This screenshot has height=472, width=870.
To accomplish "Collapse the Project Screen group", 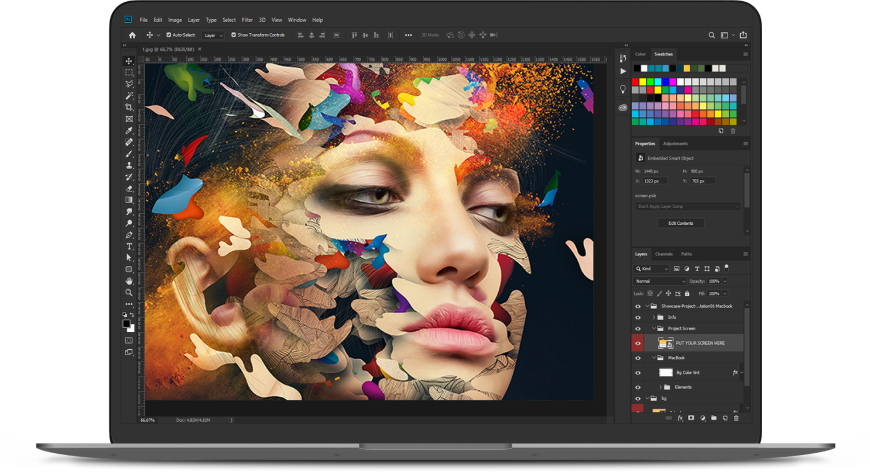I will (x=654, y=329).
